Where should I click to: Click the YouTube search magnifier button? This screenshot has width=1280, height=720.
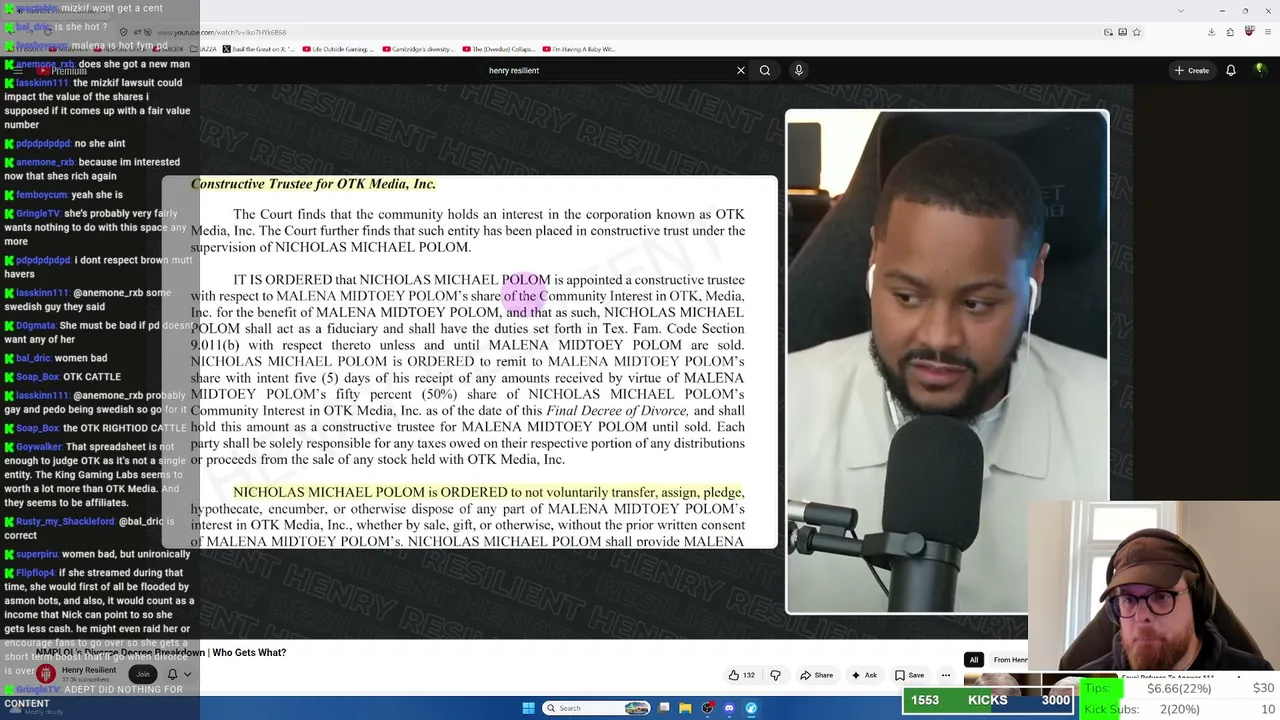(765, 70)
